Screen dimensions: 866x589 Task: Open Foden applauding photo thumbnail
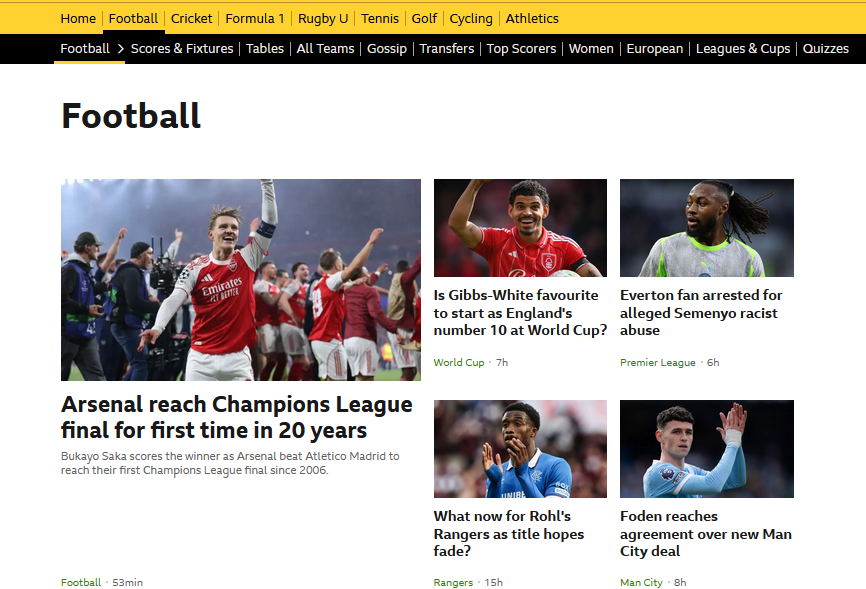706,449
